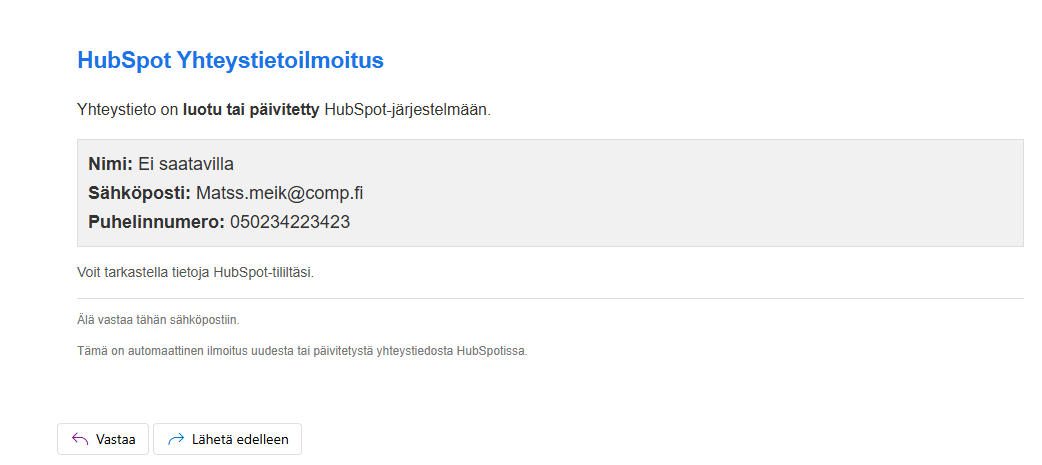
Task: Click the bold 'Puhelinnumero:' label
Action: [x=156, y=222]
